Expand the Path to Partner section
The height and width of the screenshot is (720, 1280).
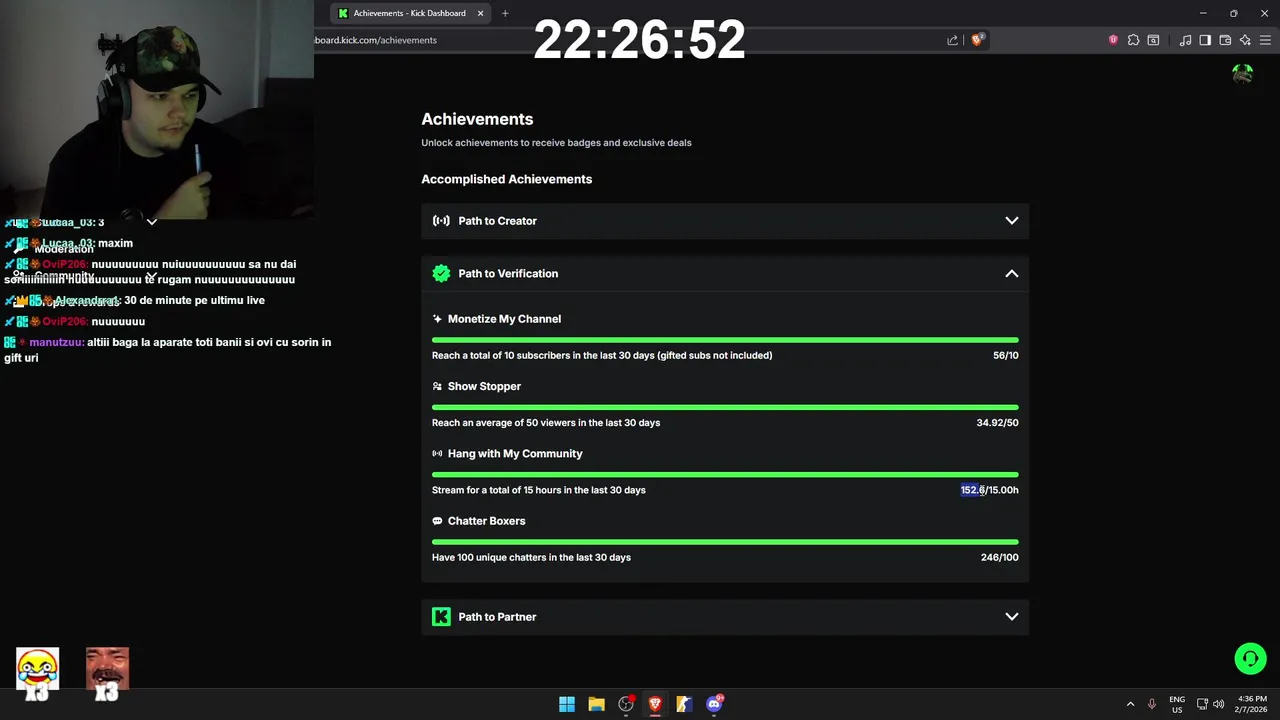tap(725, 617)
